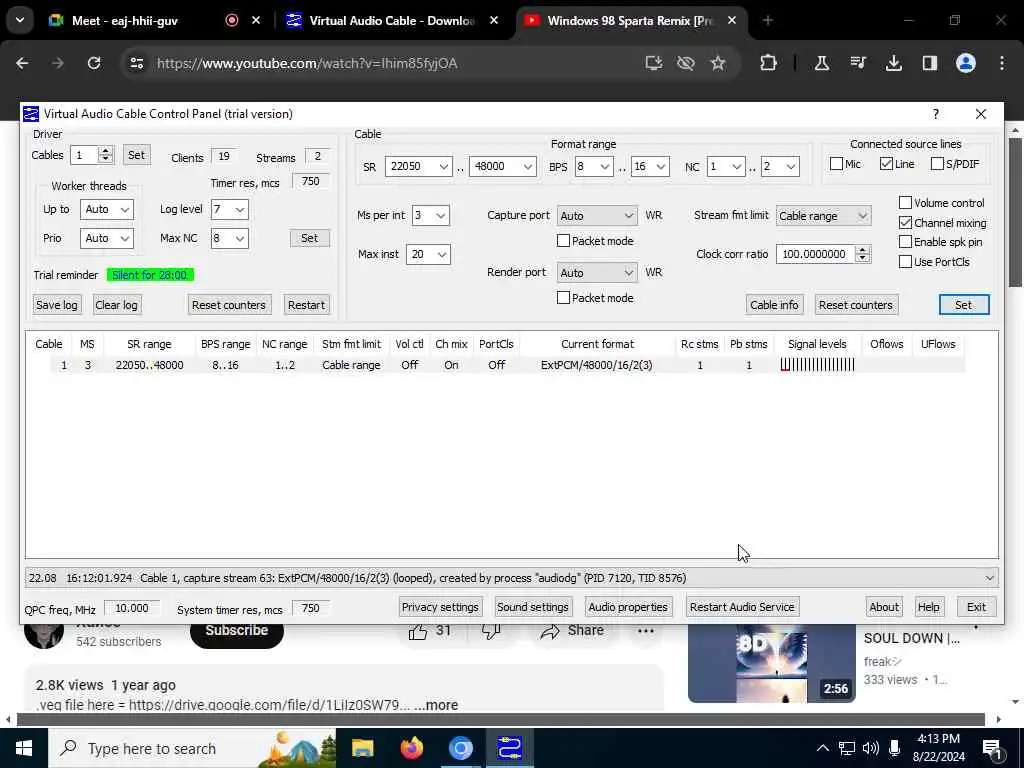Screen dimensions: 1024x768
Task: Dislike the YouTube video thumbs down
Action: tap(491, 631)
